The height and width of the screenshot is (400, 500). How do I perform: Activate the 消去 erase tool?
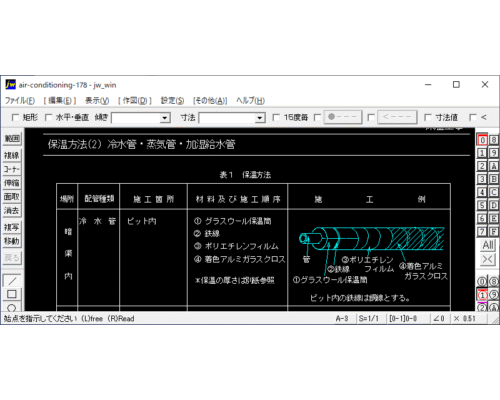pos(12,211)
